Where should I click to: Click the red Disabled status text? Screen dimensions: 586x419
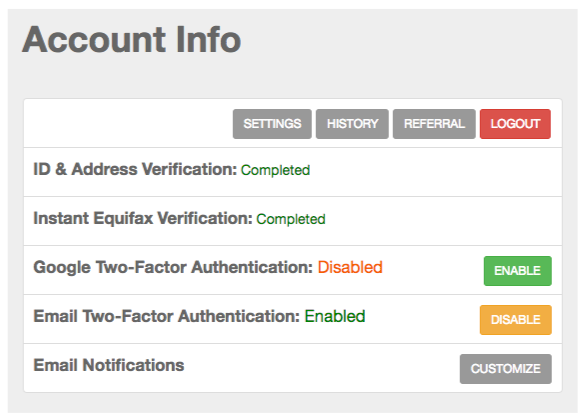pyautogui.click(x=350, y=267)
